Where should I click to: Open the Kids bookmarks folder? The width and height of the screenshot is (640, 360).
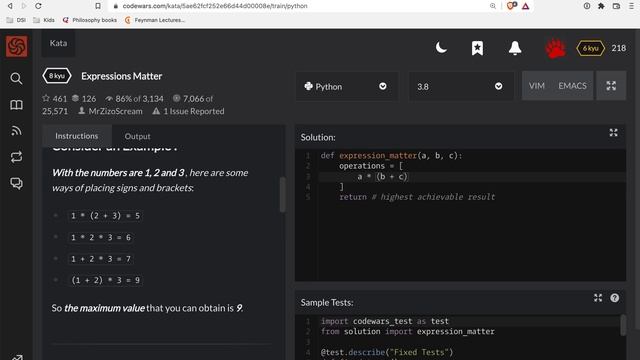[x=44, y=20]
